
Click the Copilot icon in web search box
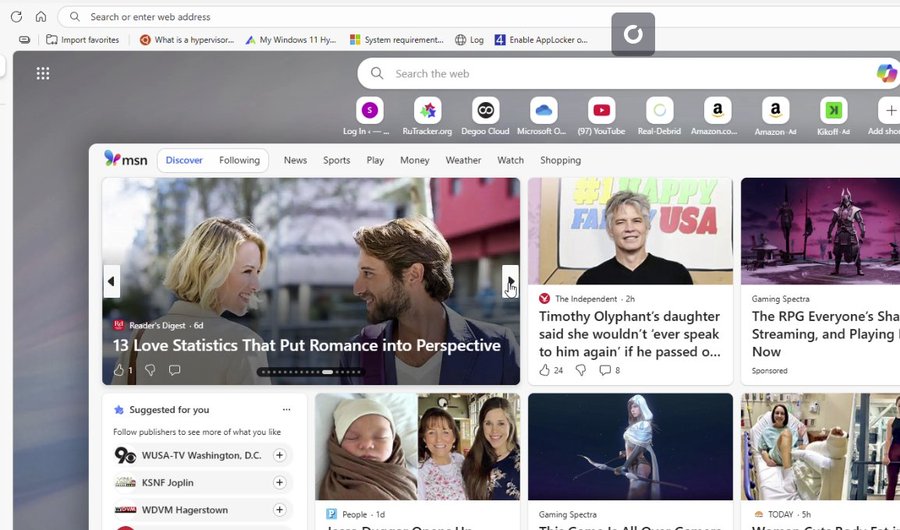tap(886, 73)
